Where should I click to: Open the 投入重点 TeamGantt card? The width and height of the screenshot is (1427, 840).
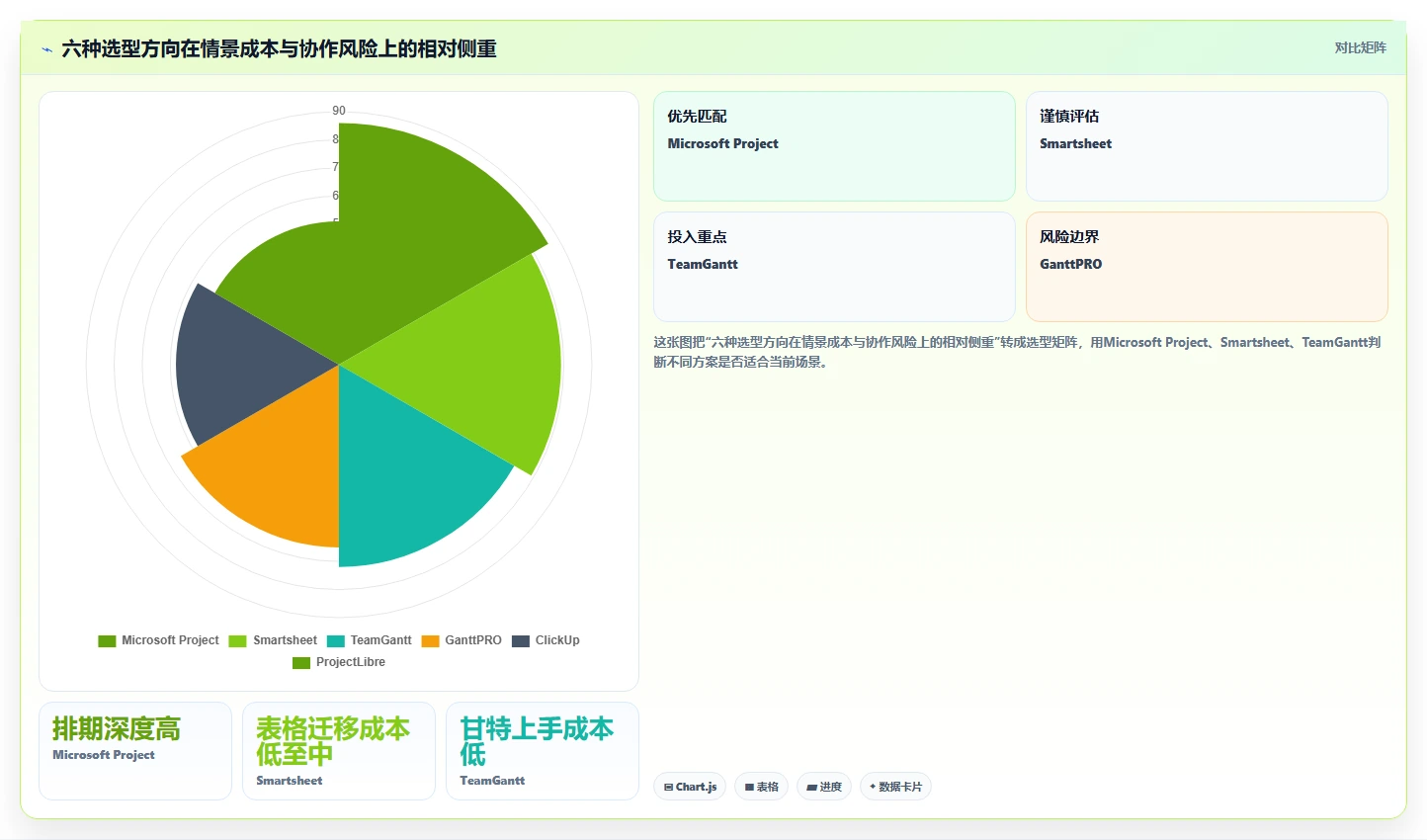click(x=834, y=267)
